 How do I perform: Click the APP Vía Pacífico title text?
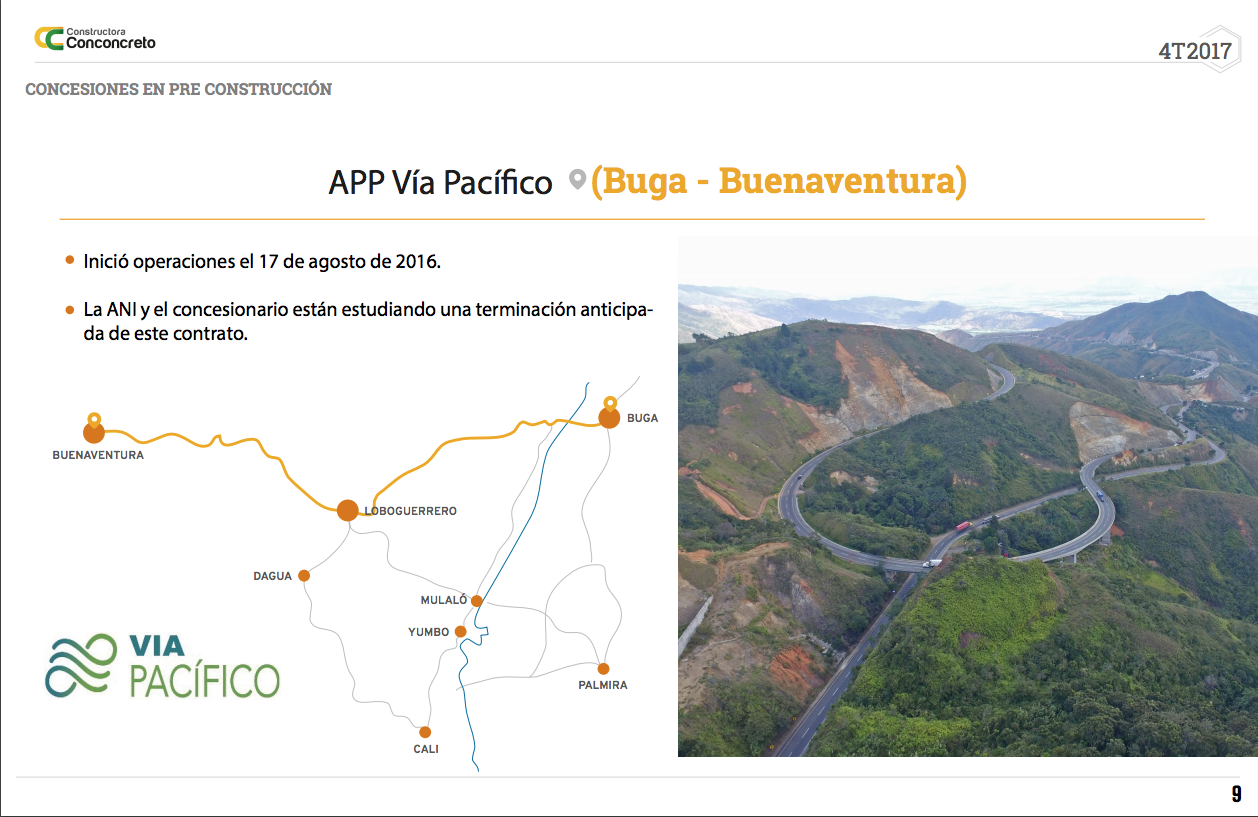pos(440,182)
